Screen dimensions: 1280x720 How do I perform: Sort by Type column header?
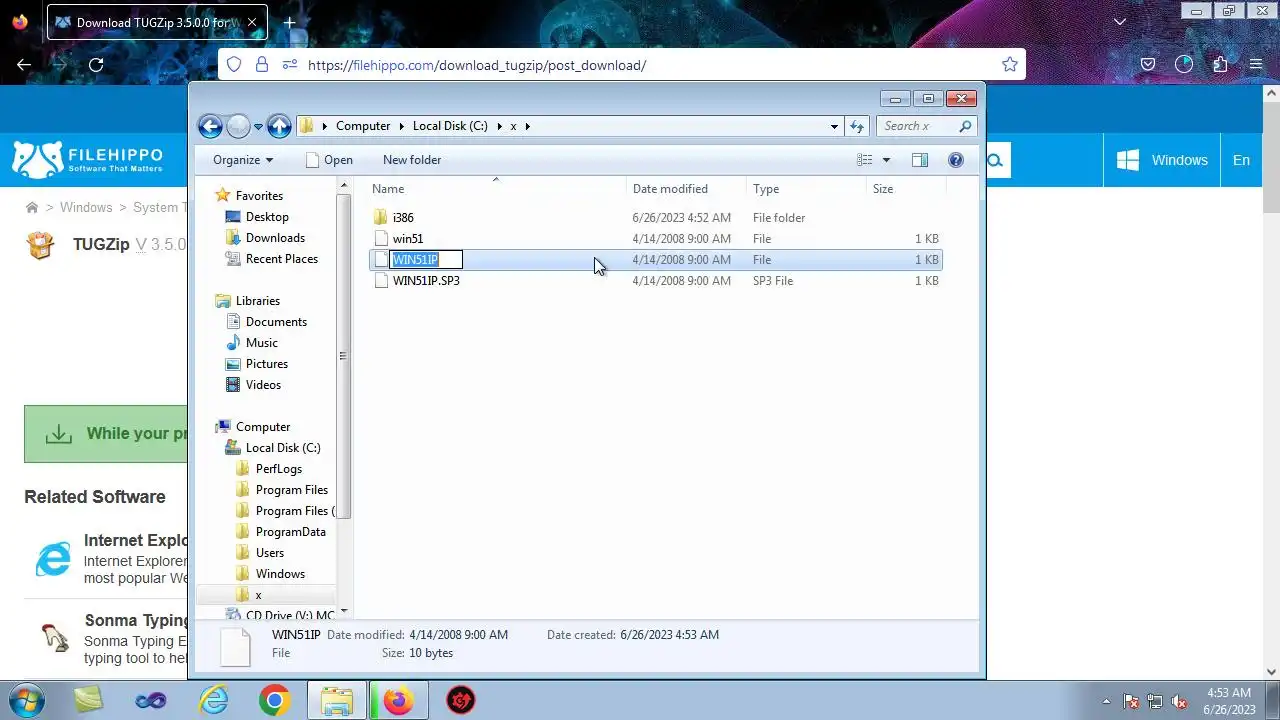pyautogui.click(x=807, y=188)
